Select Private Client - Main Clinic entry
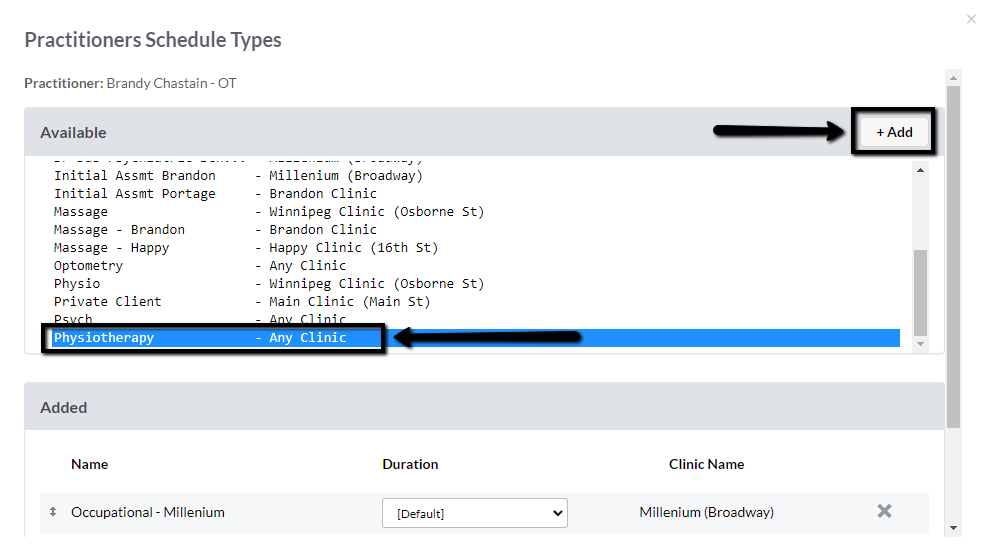Screen dimensions: 982x553 pos(476,302)
